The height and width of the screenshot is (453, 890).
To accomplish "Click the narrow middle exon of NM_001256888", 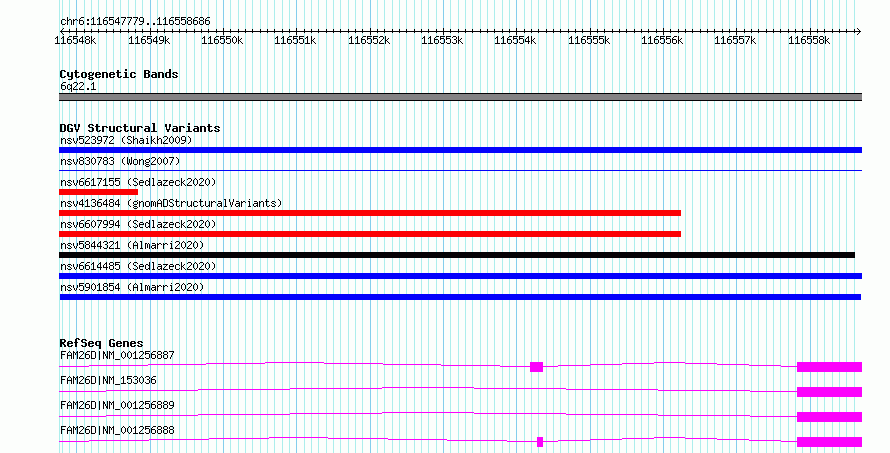I will 540,442.
